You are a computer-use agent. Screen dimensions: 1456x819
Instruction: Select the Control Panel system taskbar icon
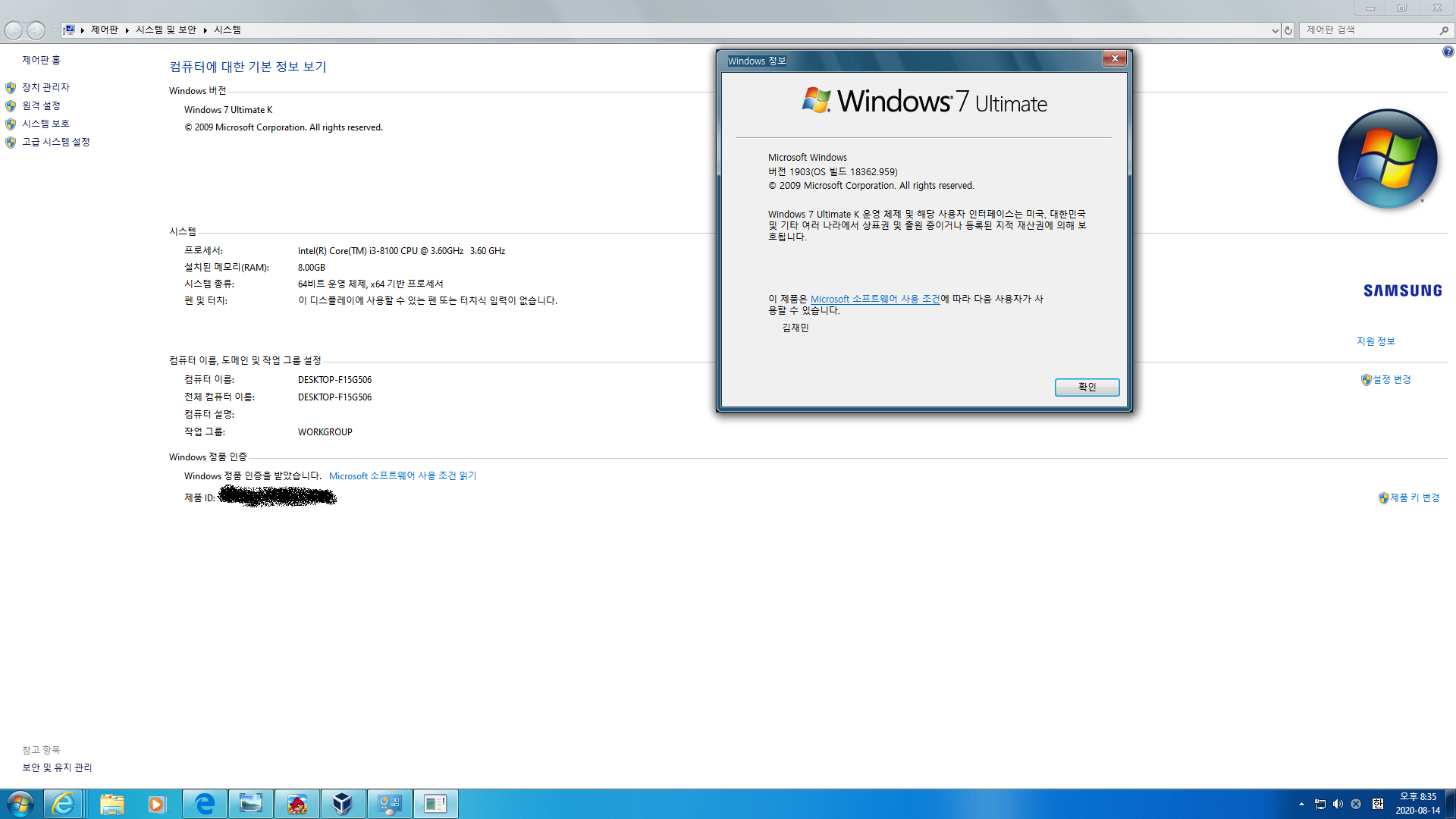coord(390,804)
